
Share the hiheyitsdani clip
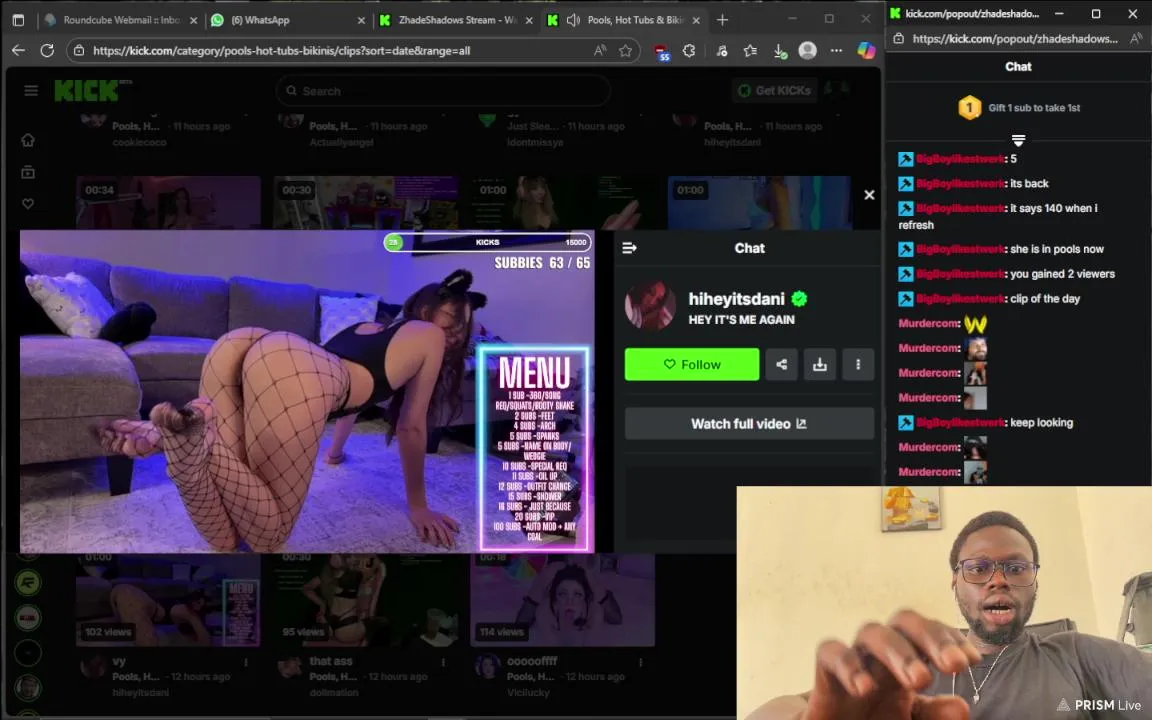(x=782, y=364)
